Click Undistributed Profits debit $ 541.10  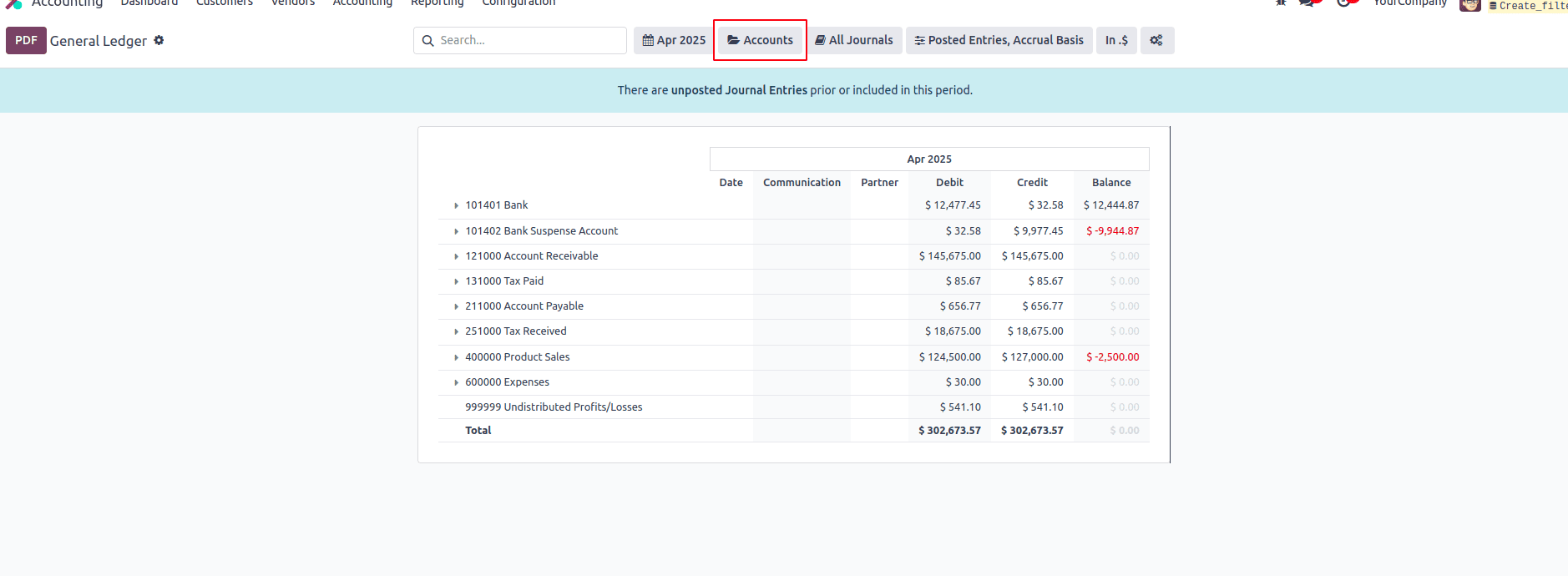[960, 407]
